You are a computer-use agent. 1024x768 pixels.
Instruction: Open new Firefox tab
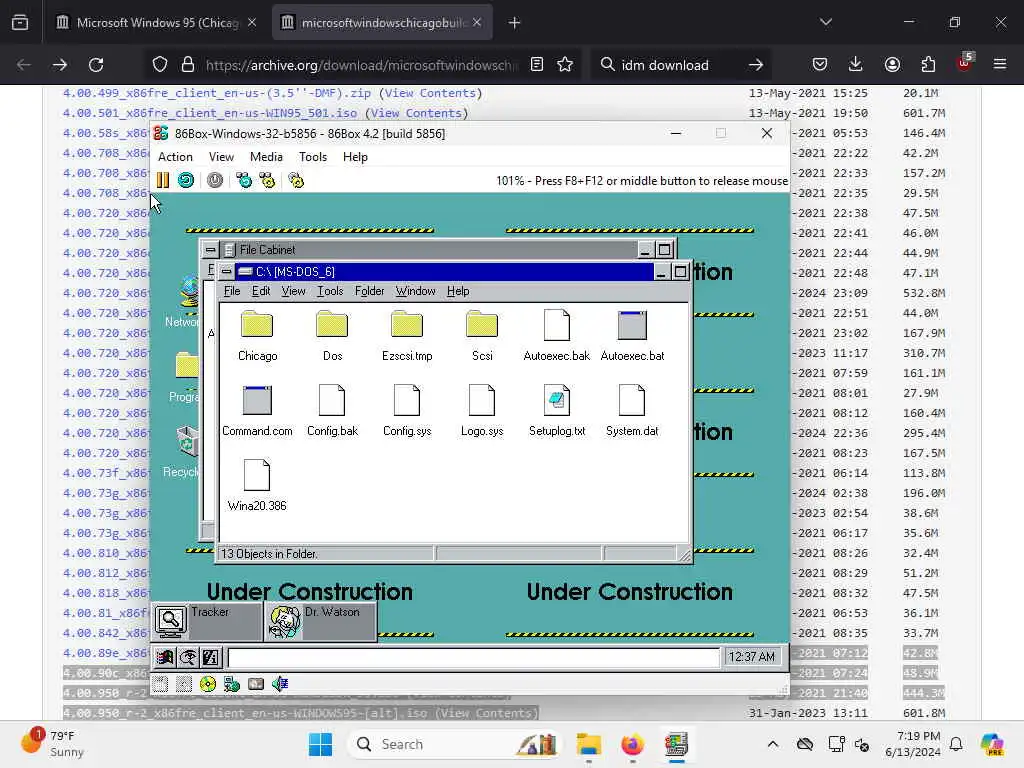pyautogui.click(x=515, y=23)
